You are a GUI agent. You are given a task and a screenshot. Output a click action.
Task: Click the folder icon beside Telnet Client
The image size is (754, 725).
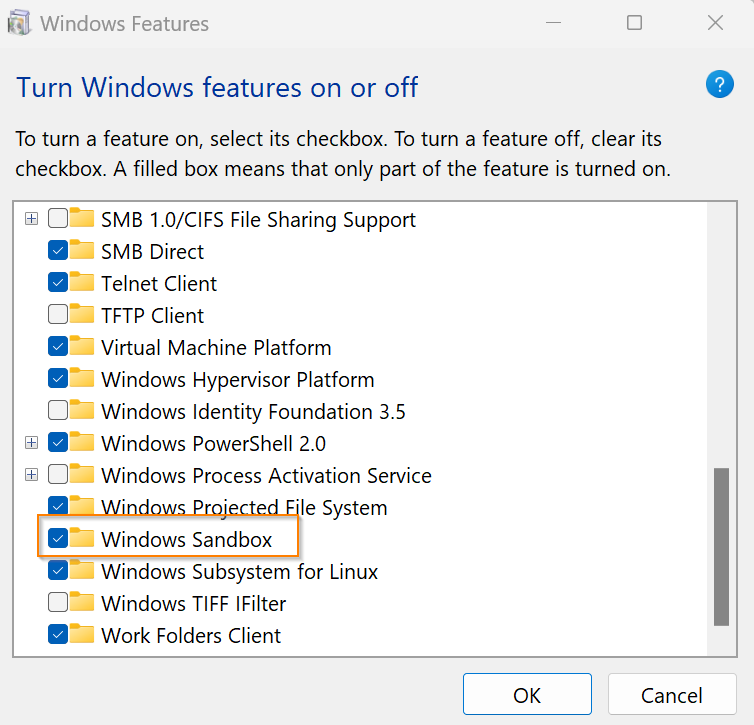(83, 284)
